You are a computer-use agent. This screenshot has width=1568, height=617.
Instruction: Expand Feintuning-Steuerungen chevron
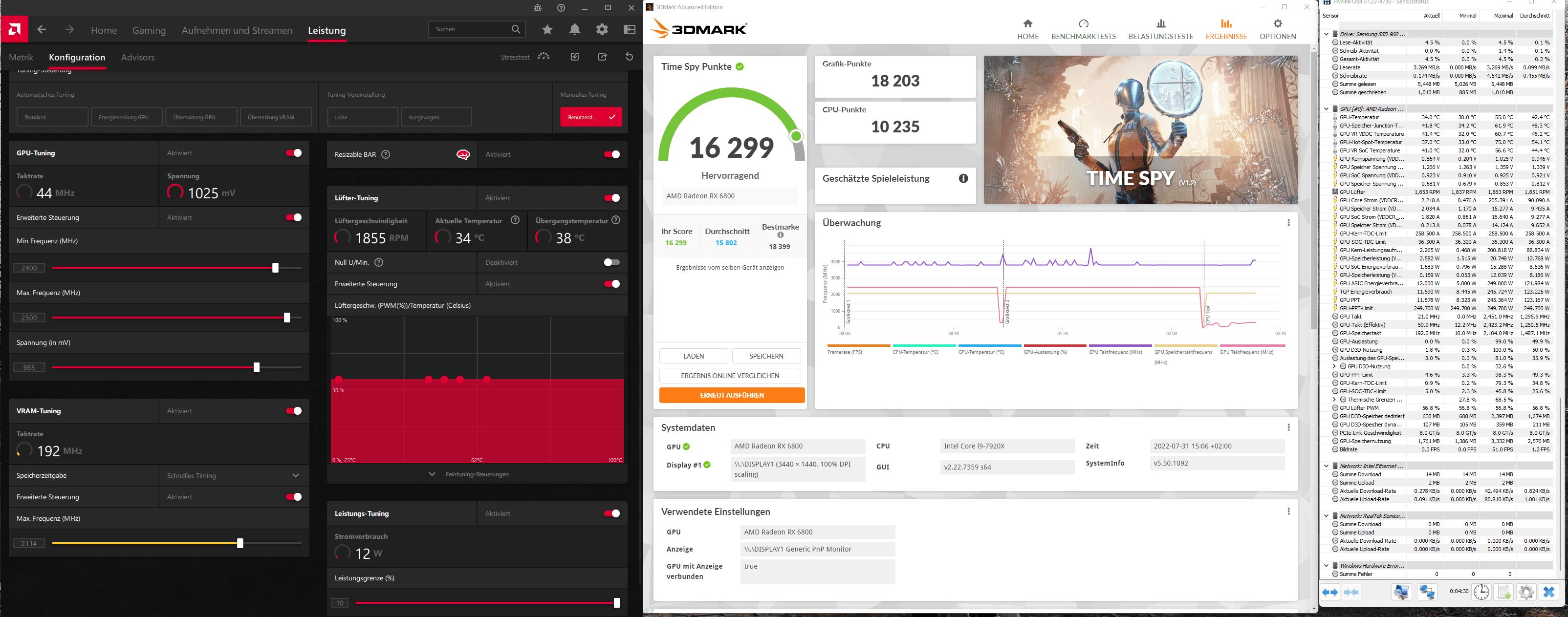tap(432, 474)
